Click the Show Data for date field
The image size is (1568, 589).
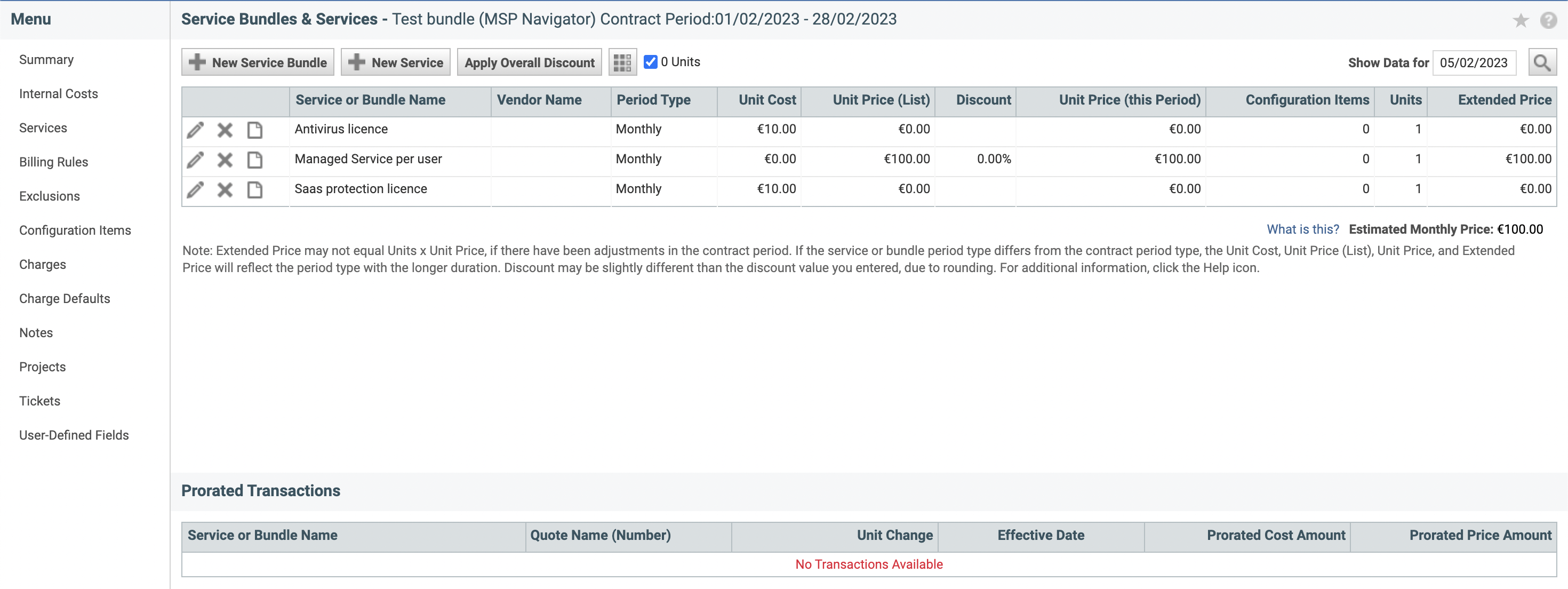(x=1473, y=63)
